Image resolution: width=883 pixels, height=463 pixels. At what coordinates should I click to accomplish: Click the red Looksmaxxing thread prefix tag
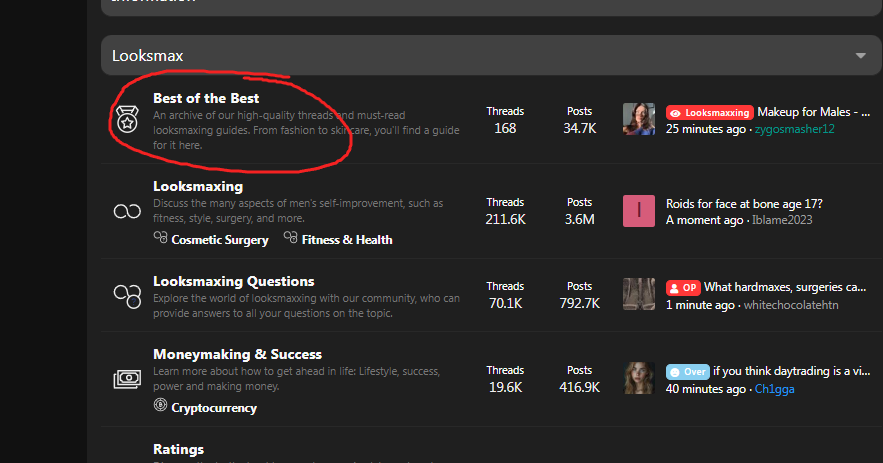tap(709, 113)
